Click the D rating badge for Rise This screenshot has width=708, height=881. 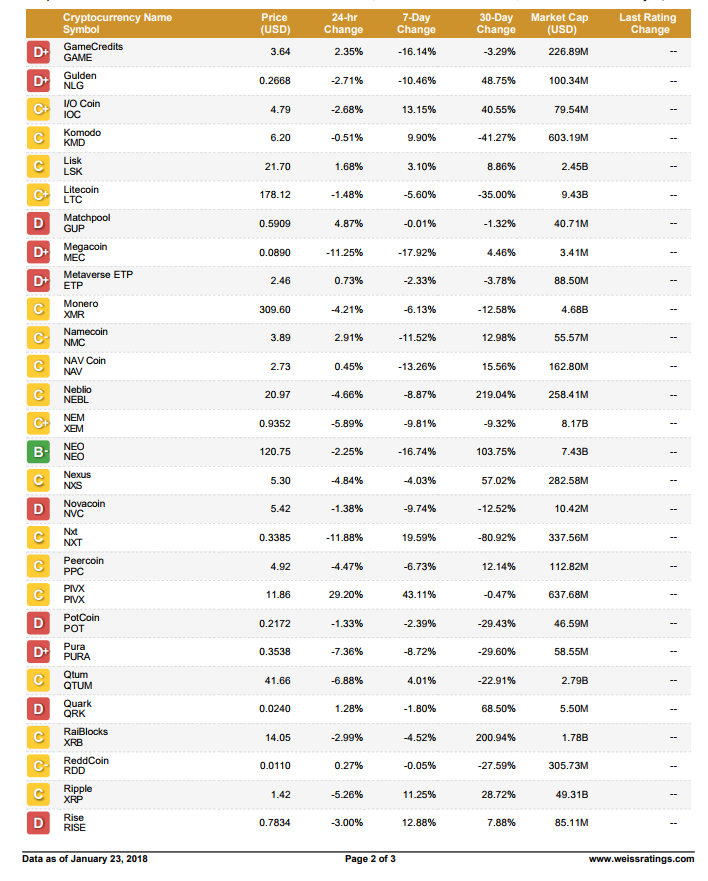38,823
